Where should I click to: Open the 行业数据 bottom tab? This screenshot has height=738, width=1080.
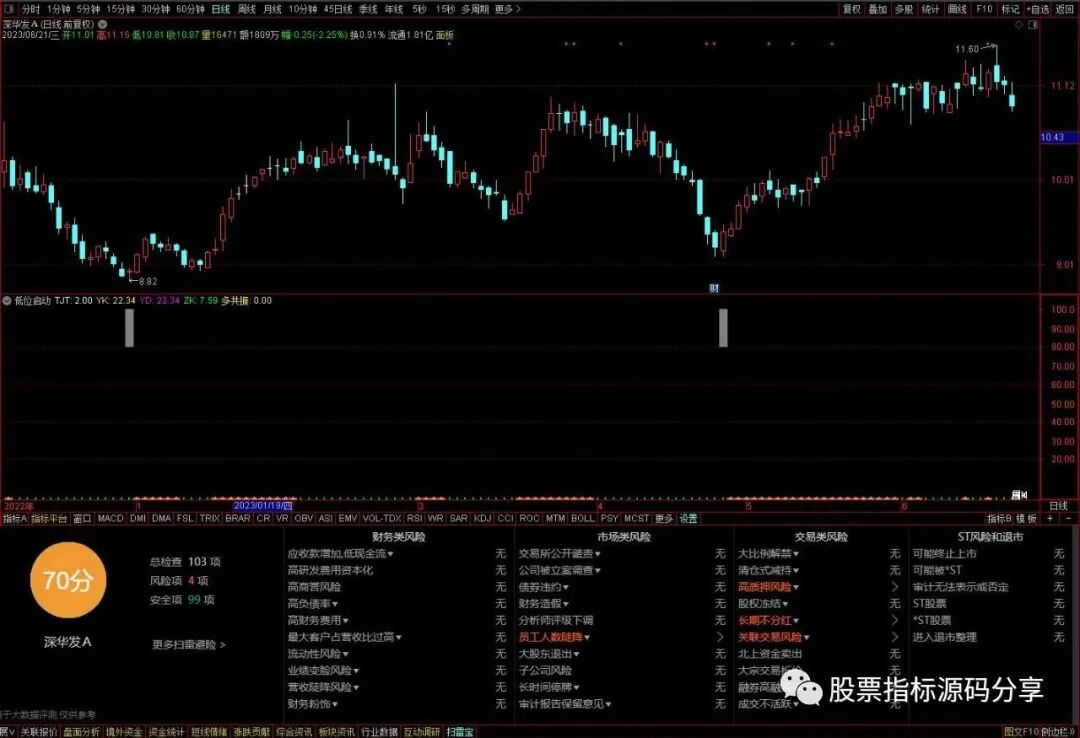(x=380, y=732)
